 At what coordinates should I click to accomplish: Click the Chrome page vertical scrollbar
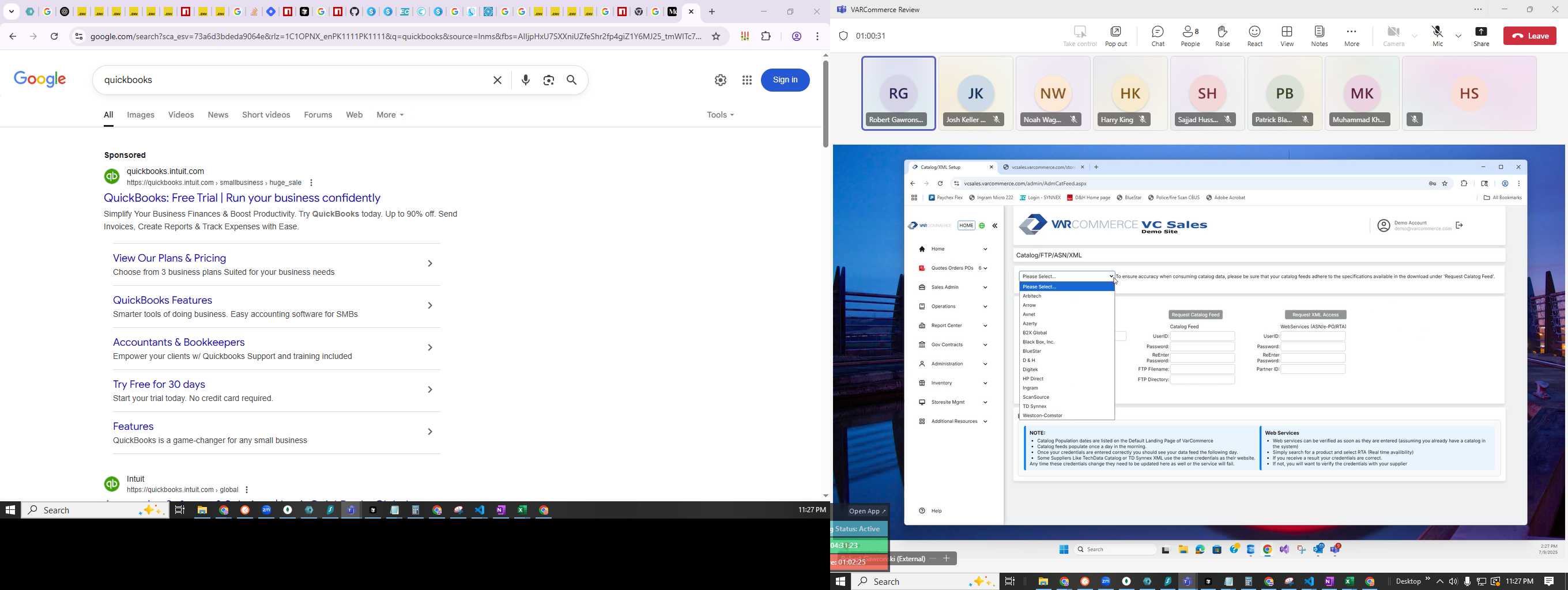(x=826, y=103)
